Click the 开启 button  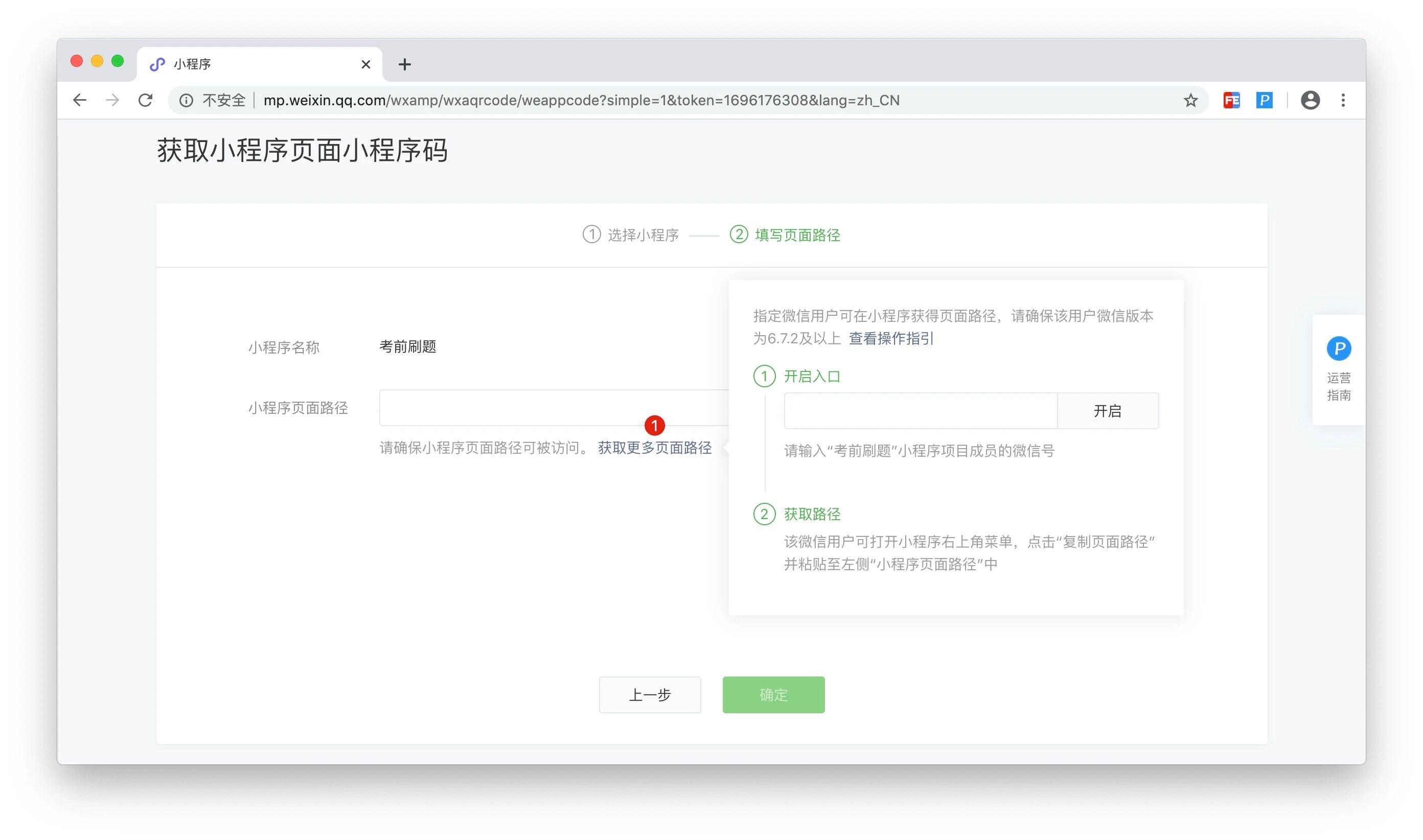[x=1107, y=411]
